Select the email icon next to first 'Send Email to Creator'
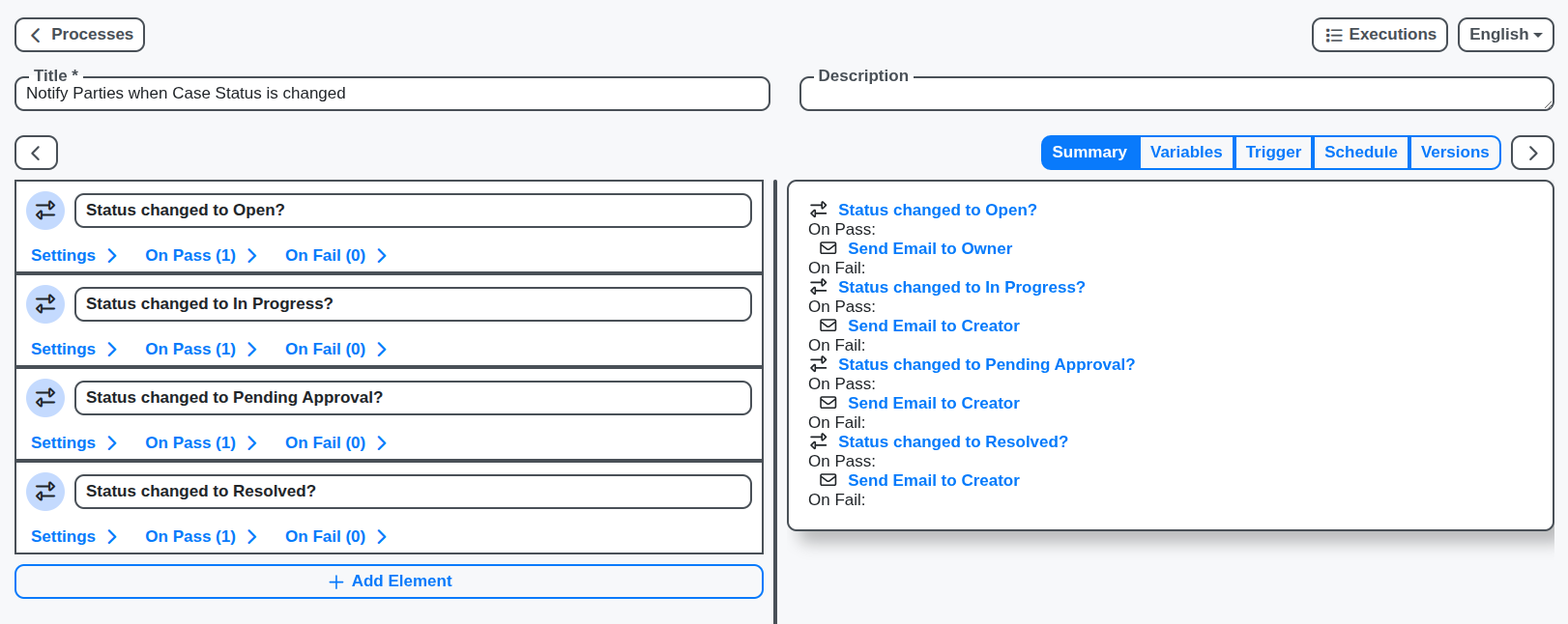This screenshot has height=624, width=1568. [x=828, y=325]
